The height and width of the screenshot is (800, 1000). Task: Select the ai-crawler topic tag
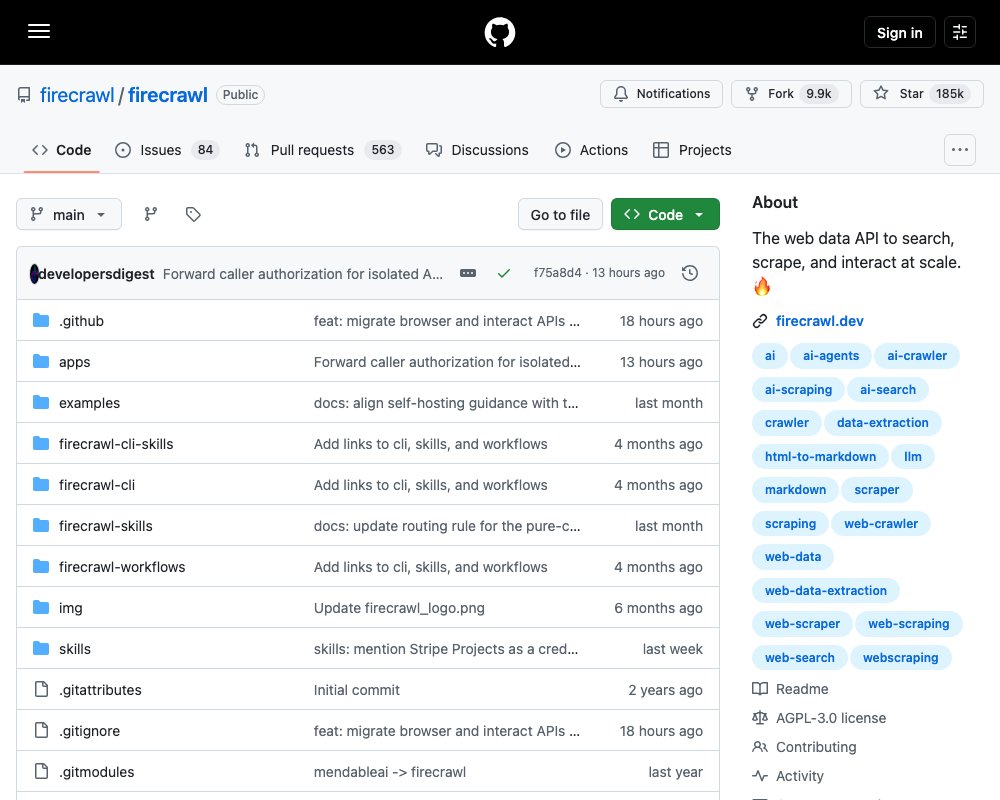(x=916, y=355)
